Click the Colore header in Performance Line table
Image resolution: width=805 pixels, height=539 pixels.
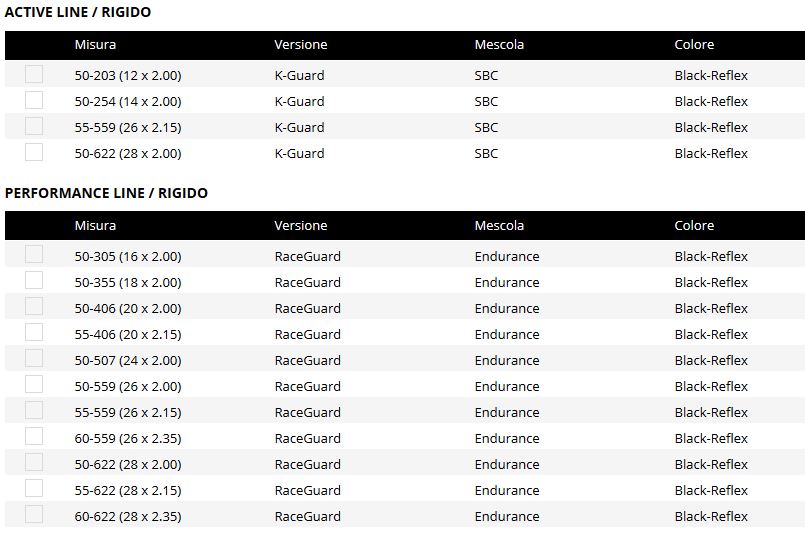point(694,225)
